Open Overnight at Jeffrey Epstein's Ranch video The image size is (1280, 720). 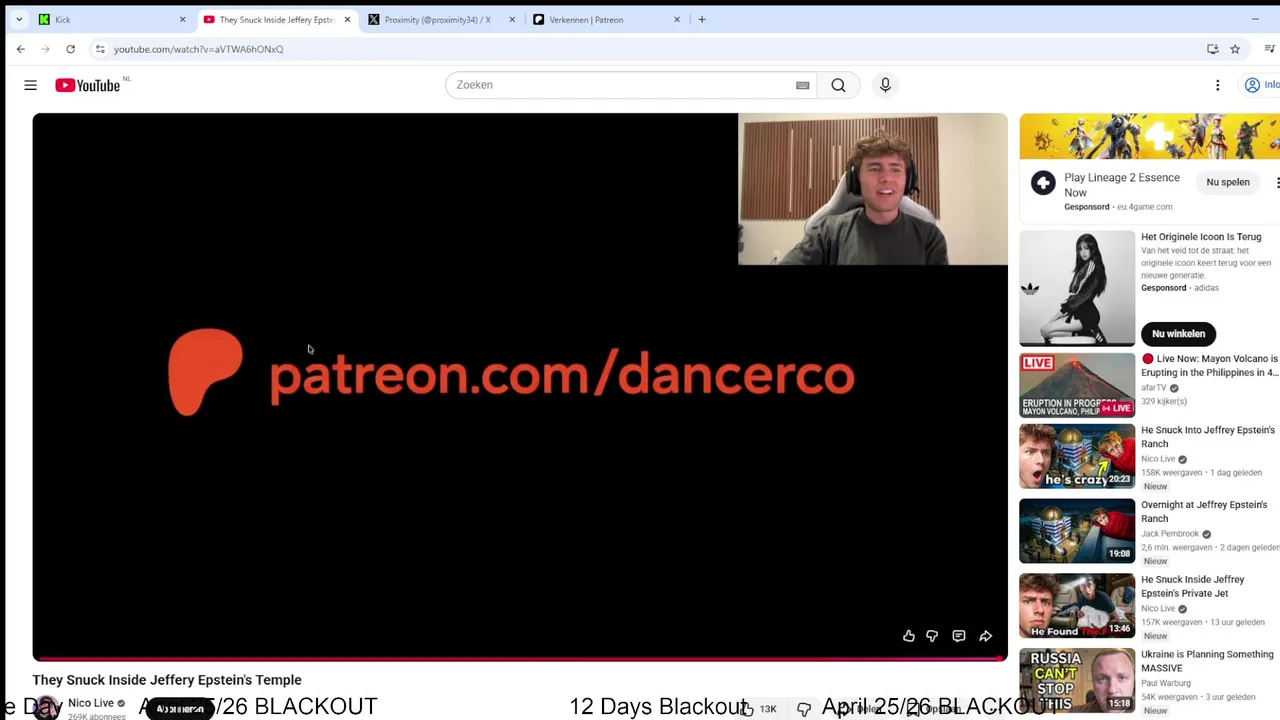point(1204,512)
